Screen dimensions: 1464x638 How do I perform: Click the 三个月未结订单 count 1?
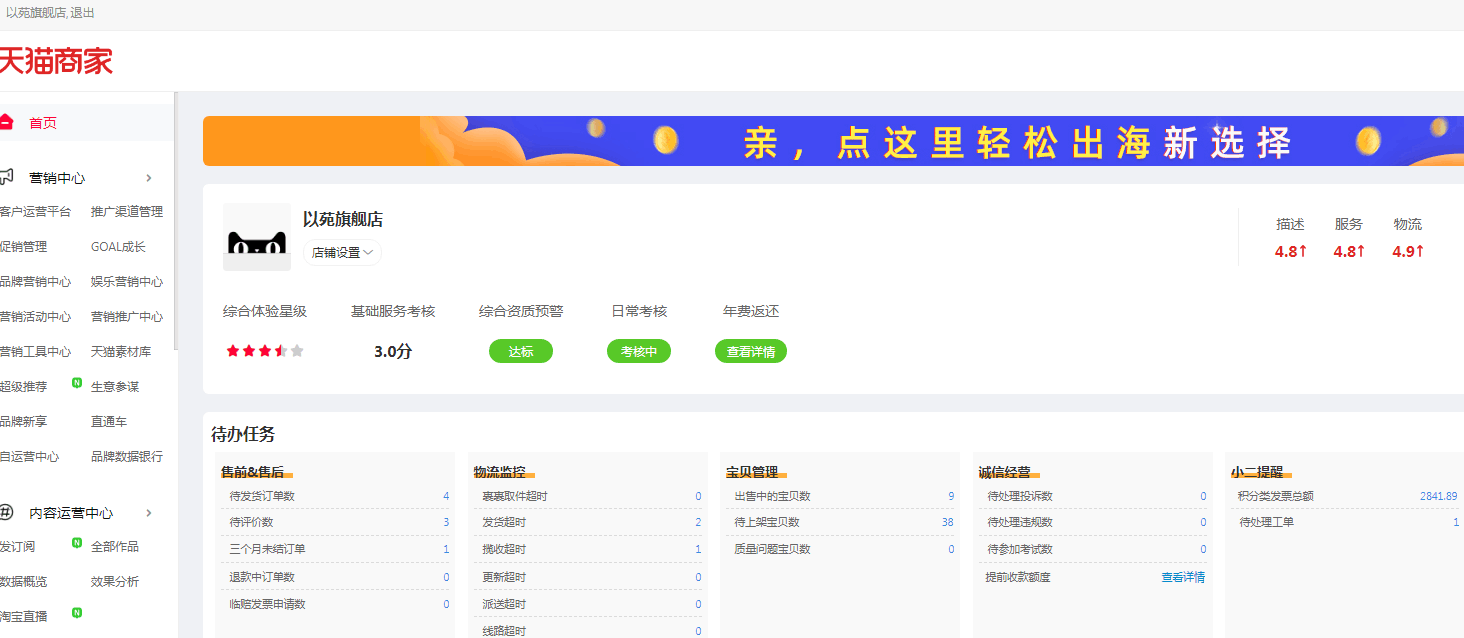coord(446,549)
